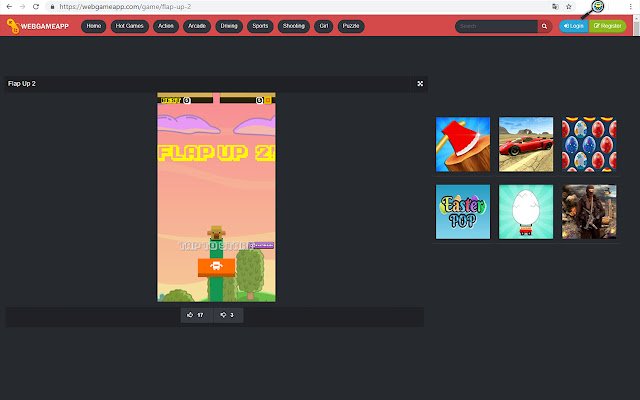Open the Sports category
Image resolution: width=640 pixels, height=400 pixels.
[x=260, y=26]
